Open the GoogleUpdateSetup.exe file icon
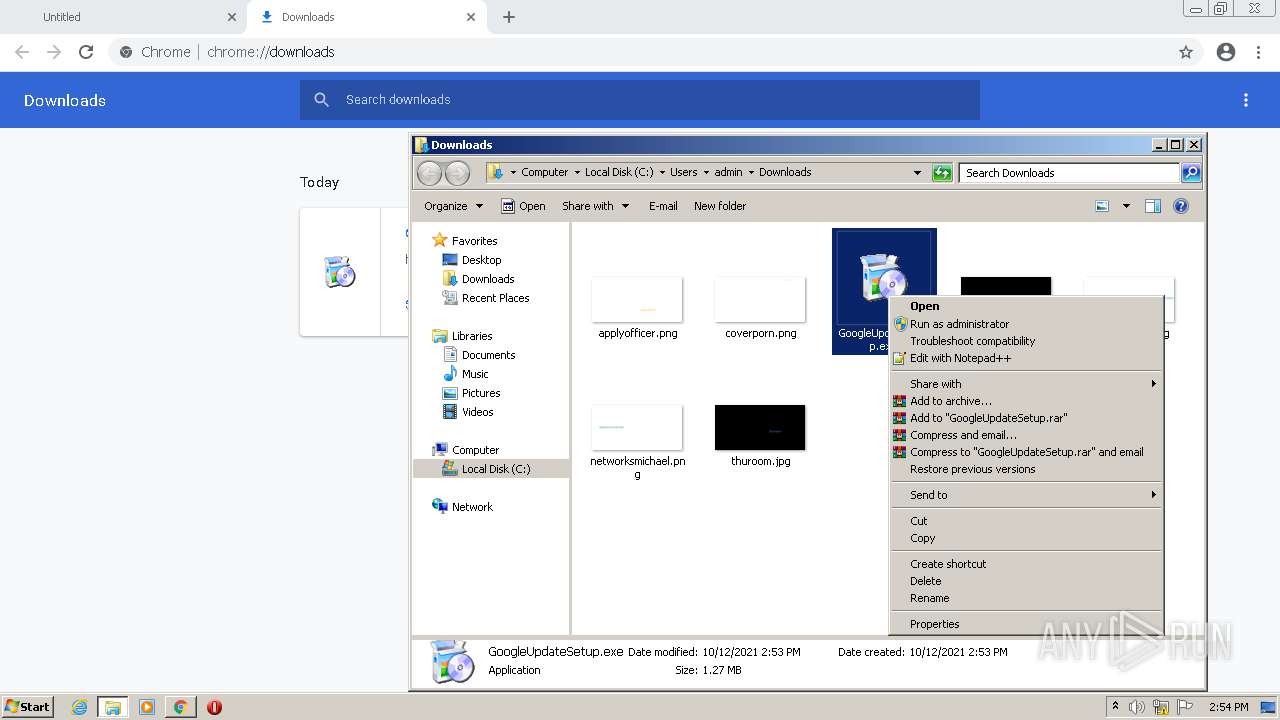Image resolution: width=1280 pixels, height=720 pixels. [884, 278]
